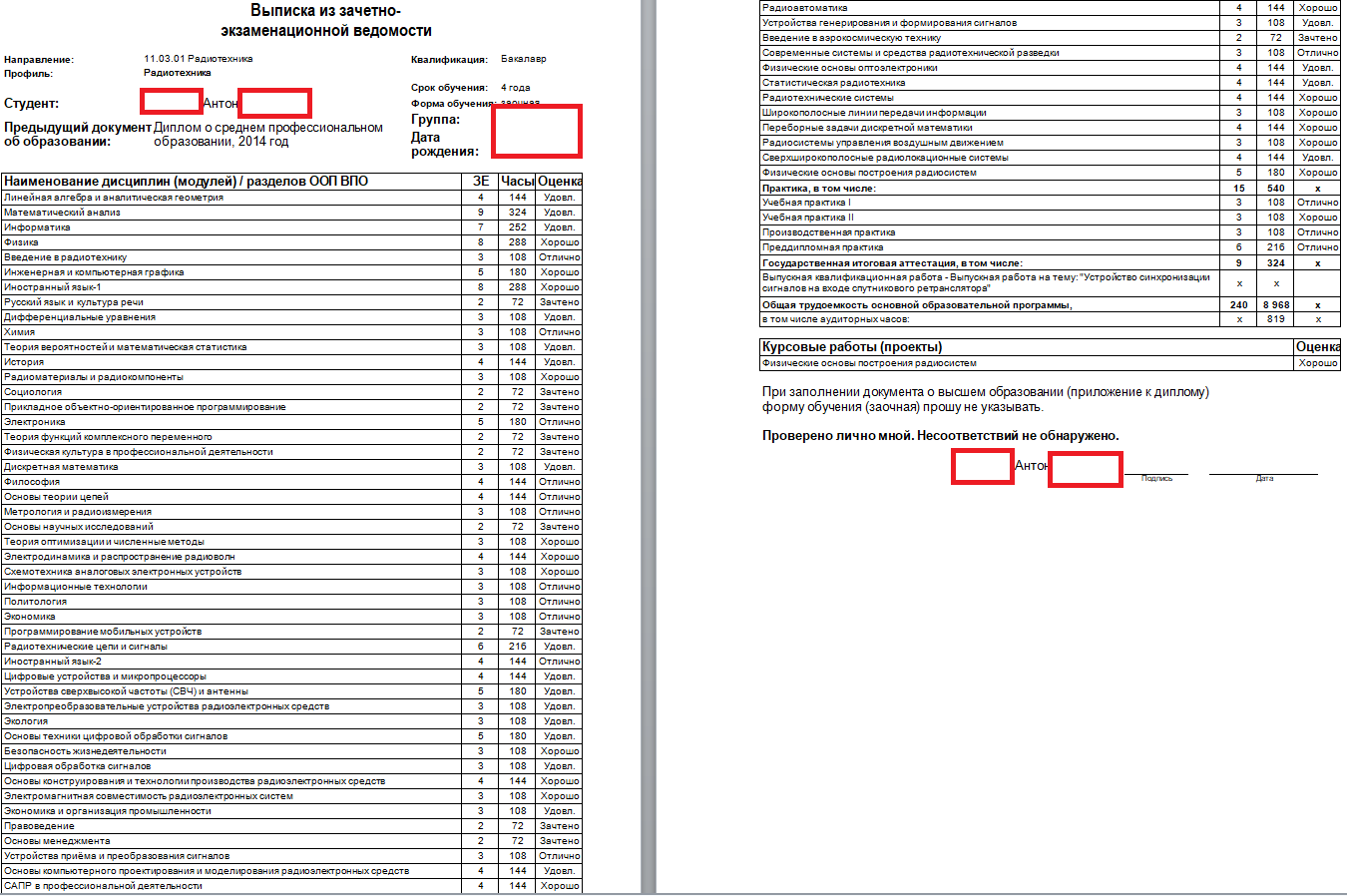Click the "Курсовые работы (проекты)" header
Image resolution: width=1347 pixels, height=896 pixels.
pos(852,347)
